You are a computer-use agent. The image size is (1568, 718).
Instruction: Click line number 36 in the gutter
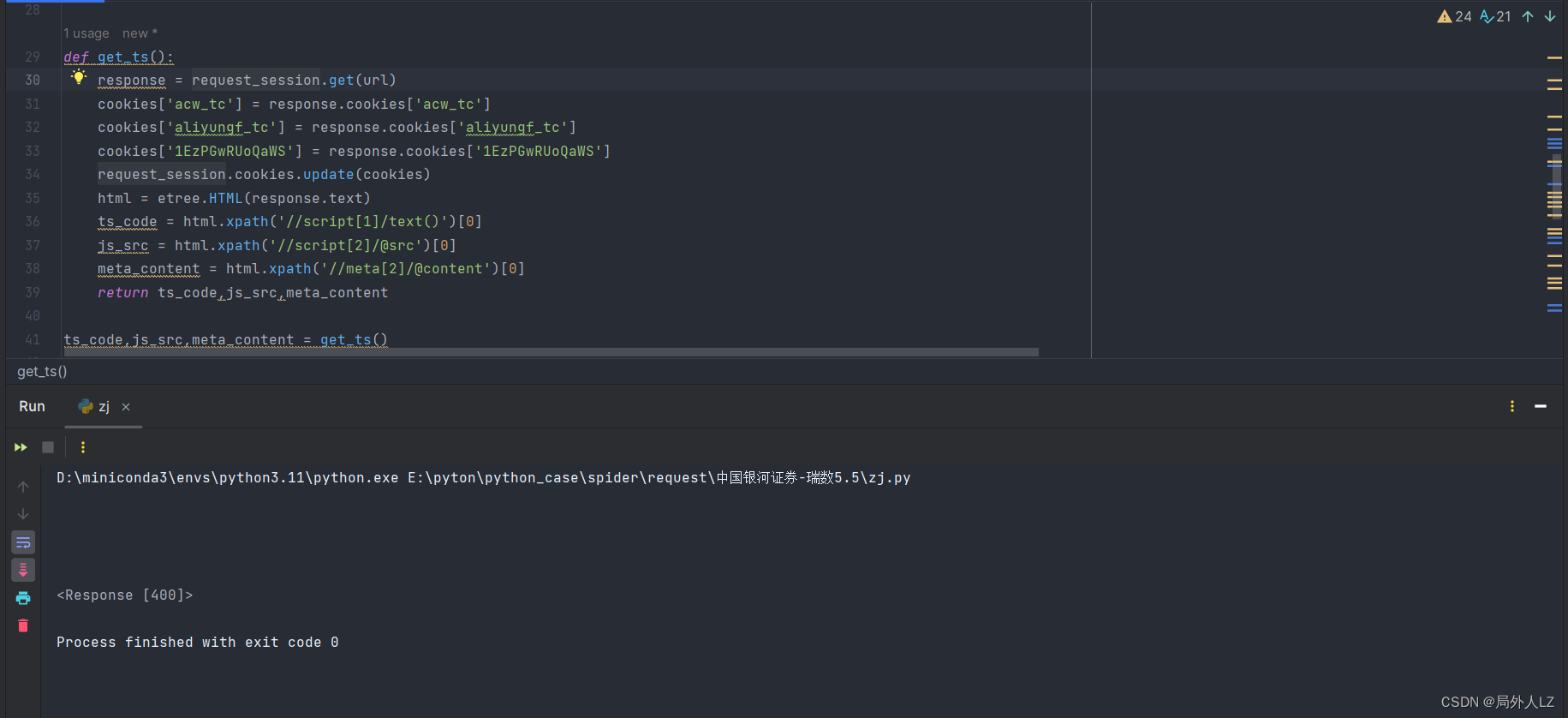point(33,221)
